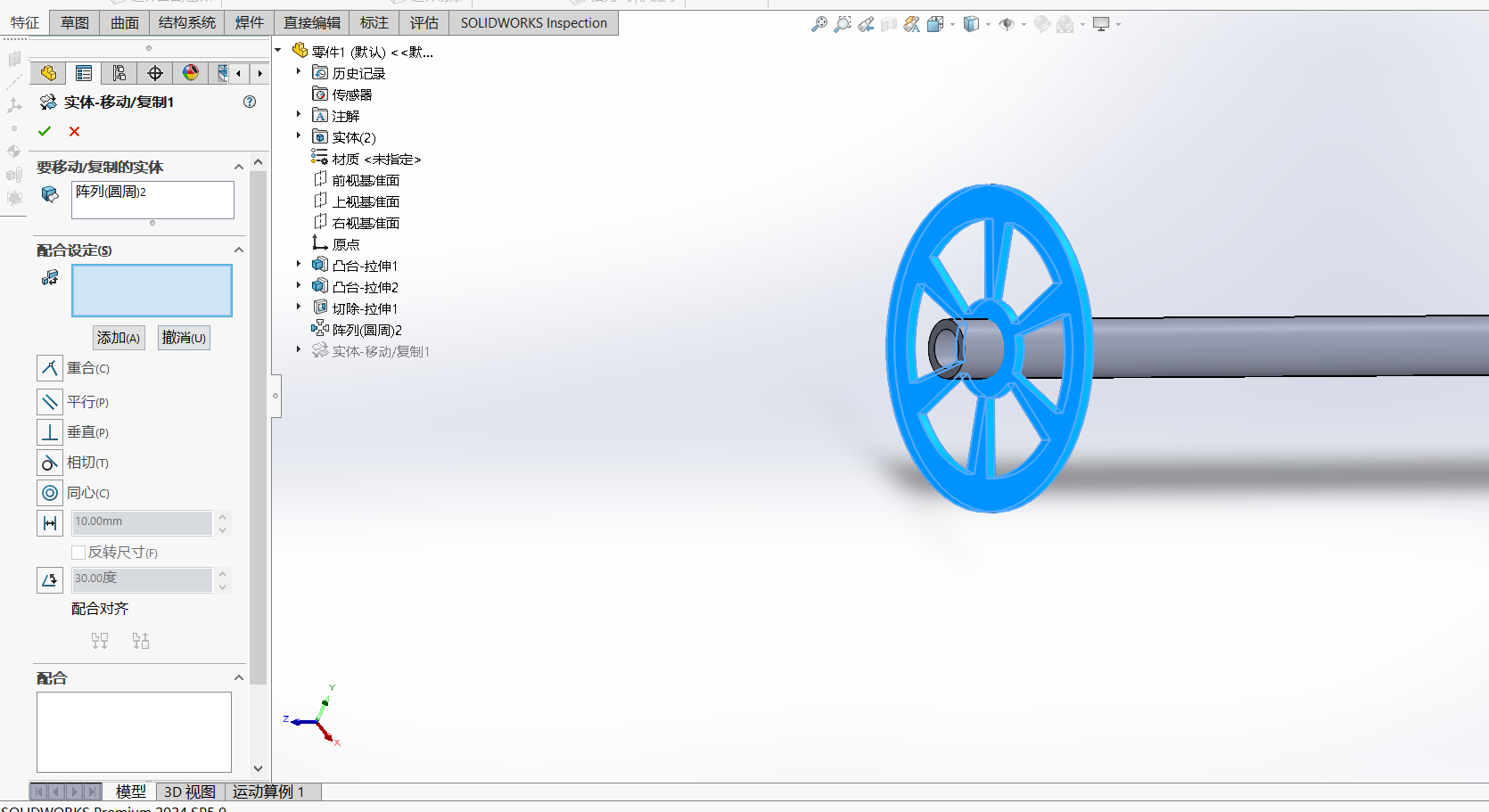The height and width of the screenshot is (812, 1489).
Task: Cancel with the red X icon
Action: pos(75,132)
